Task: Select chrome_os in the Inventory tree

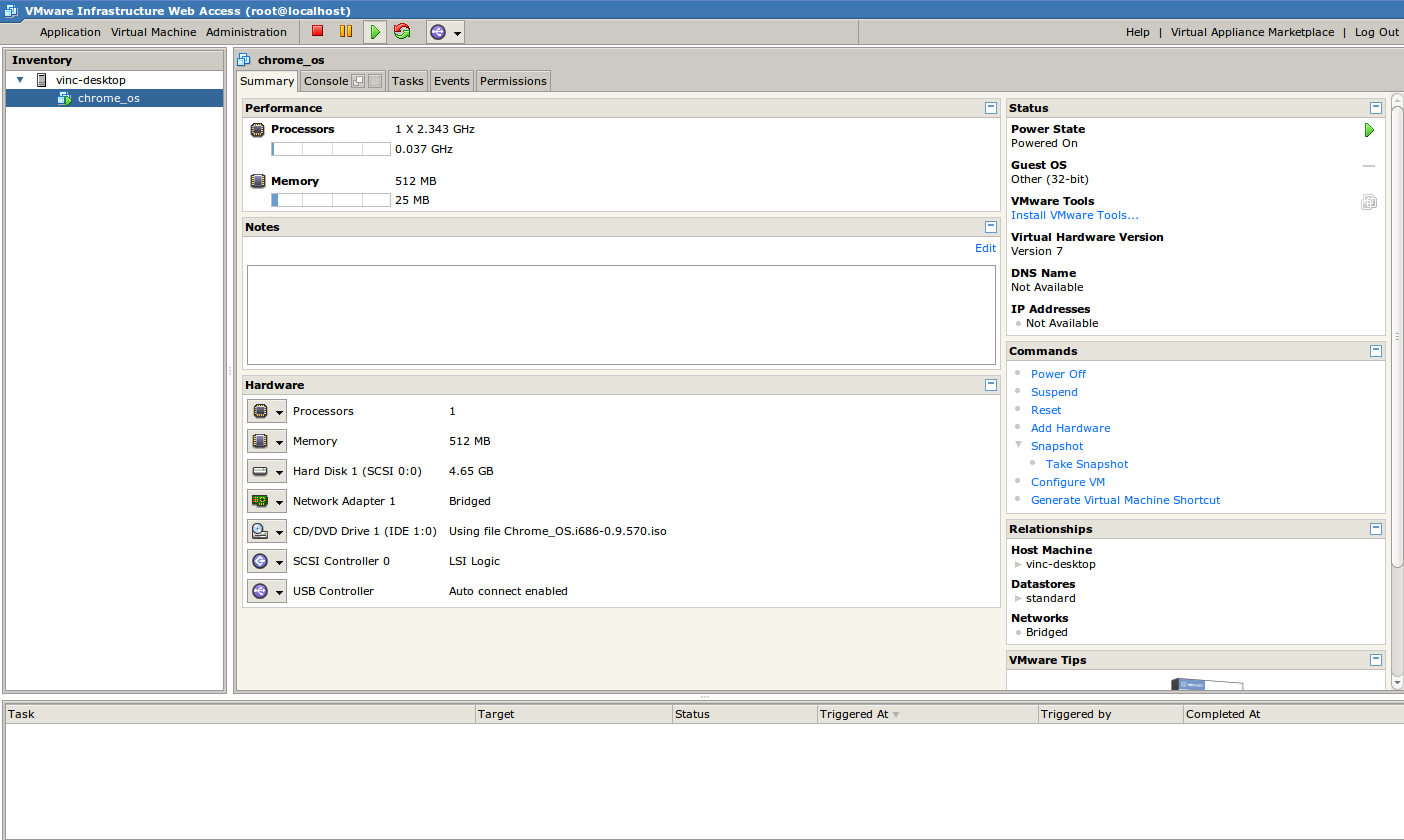Action: 114,98
